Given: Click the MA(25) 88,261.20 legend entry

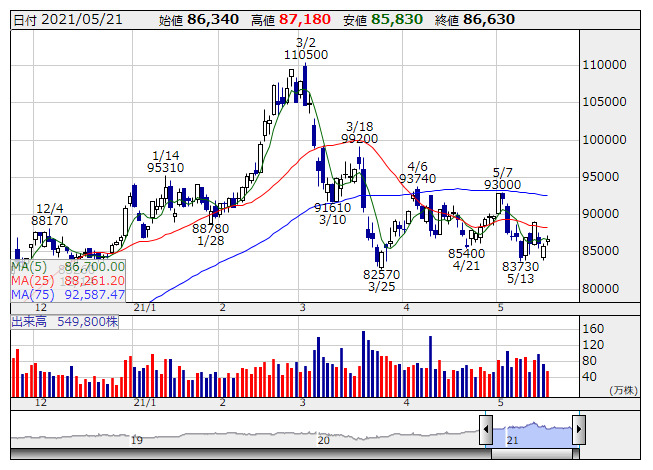Looking at the screenshot, I should tap(68, 281).
